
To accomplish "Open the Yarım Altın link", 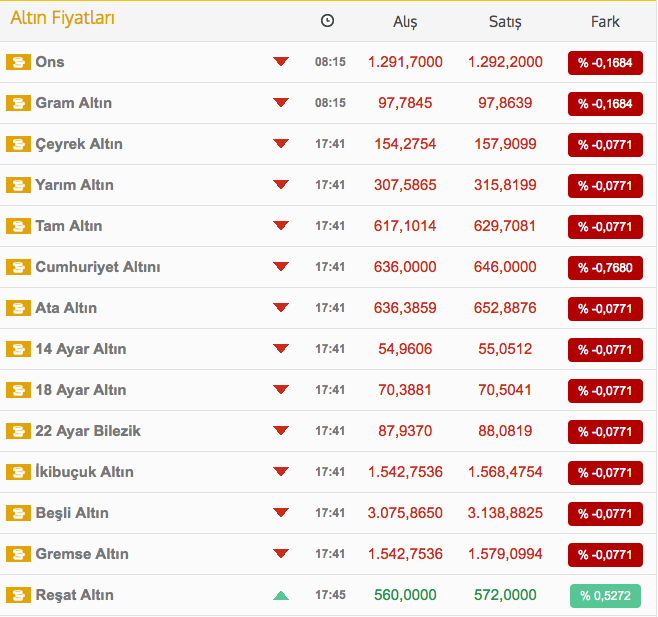I will (x=74, y=185).
